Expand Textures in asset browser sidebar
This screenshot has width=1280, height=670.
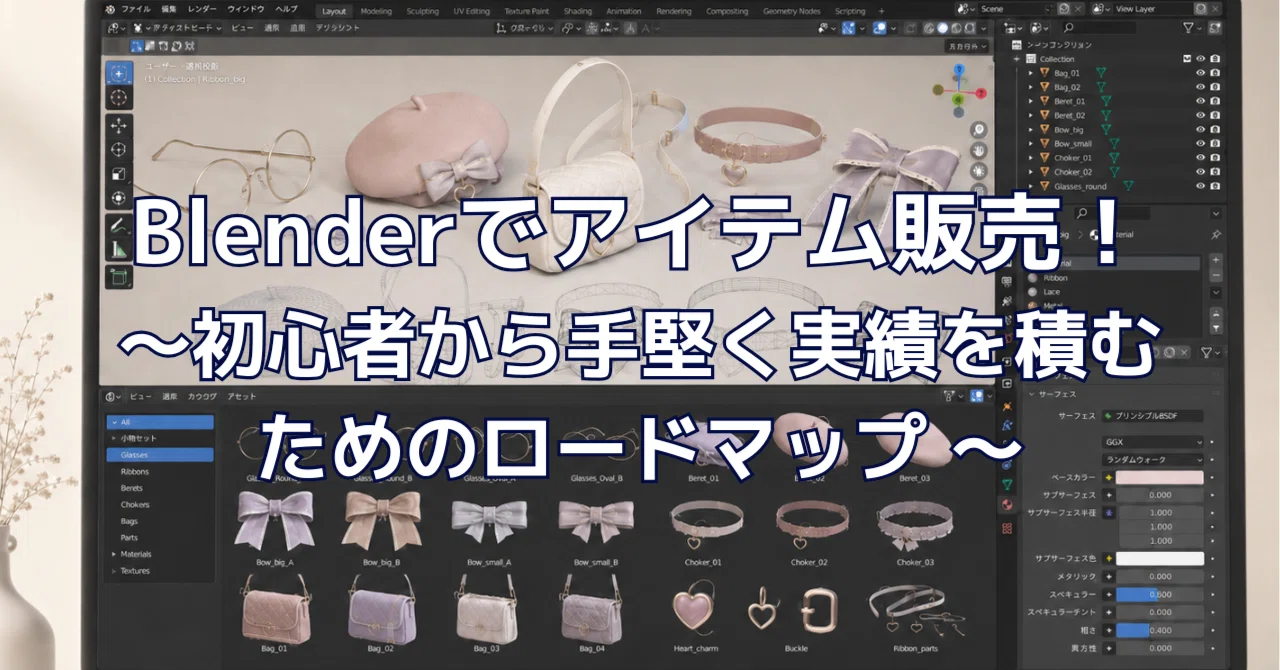coord(114,571)
